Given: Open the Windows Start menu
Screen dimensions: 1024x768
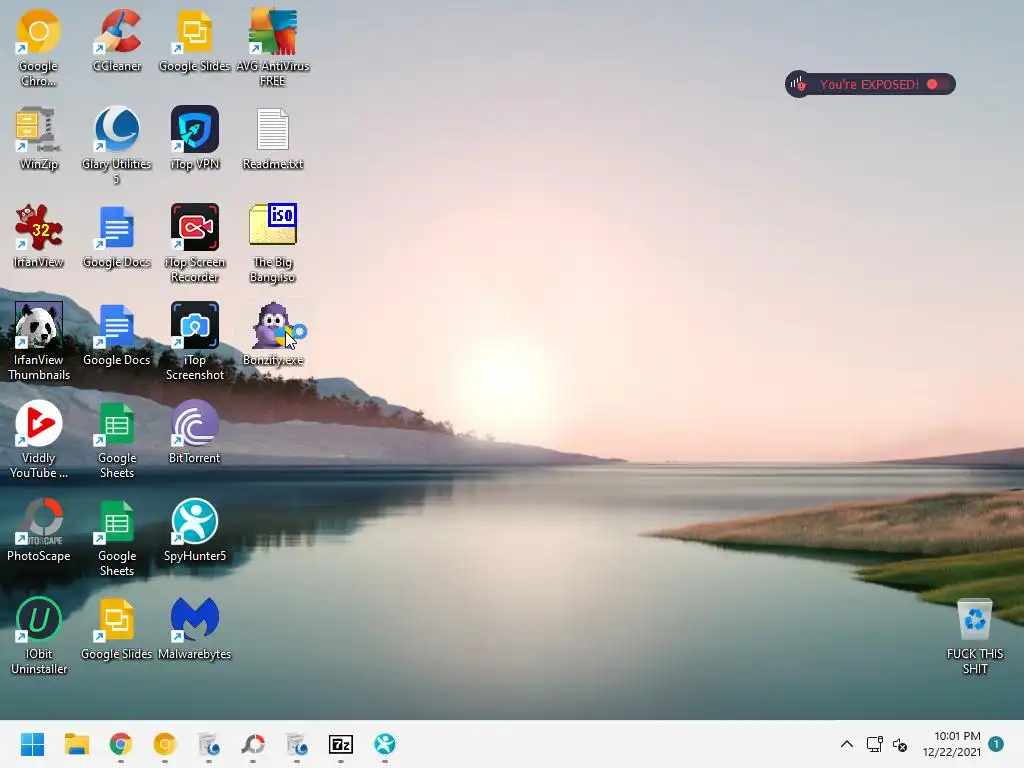Looking at the screenshot, I should [33, 744].
